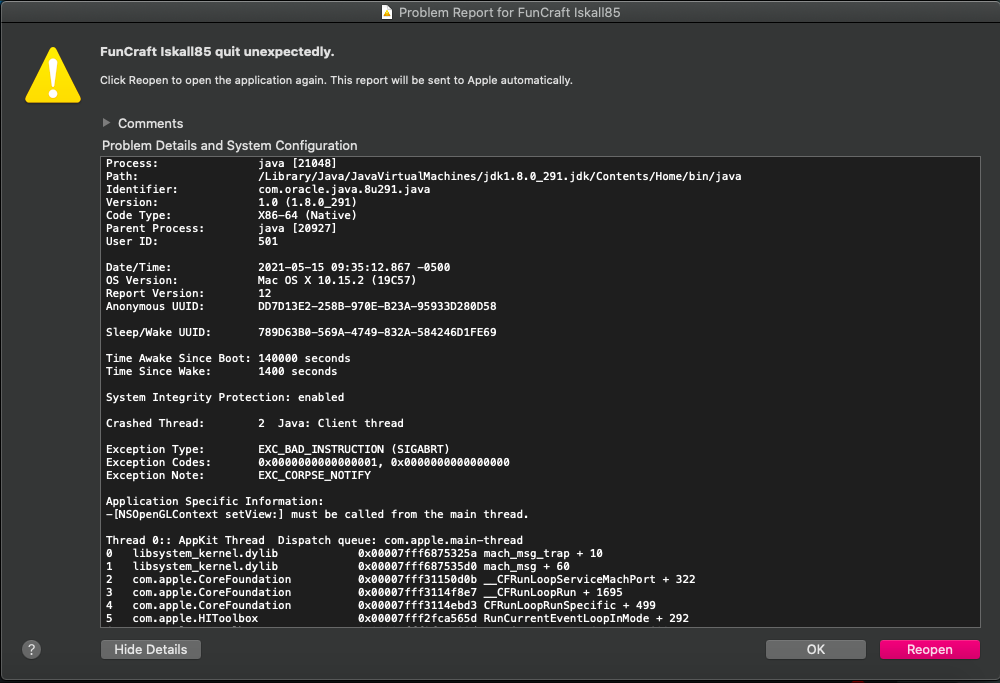Click Report Version value '12'
Image resolution: width=1000 pixels, height=683 pixels.
[x=265, y=293]
